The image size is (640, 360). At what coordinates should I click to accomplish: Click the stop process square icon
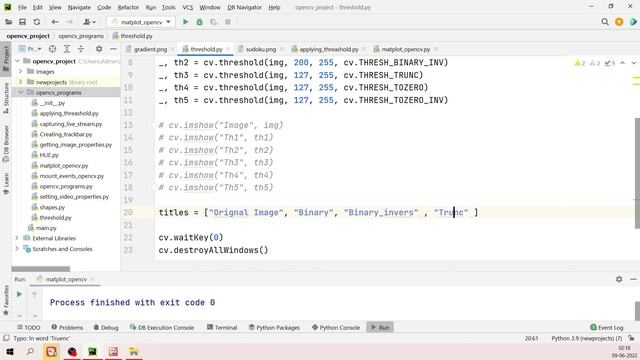tap(228, 22)
